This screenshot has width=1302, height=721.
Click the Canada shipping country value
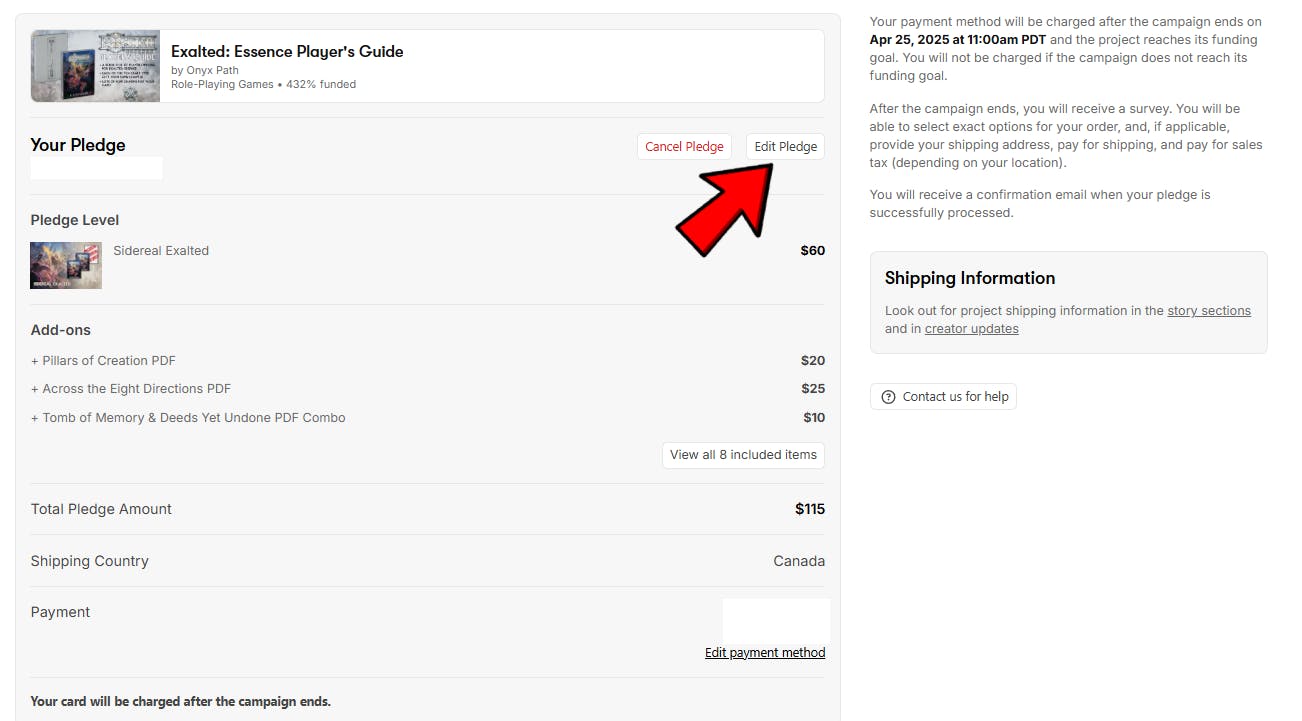(799, 561)
